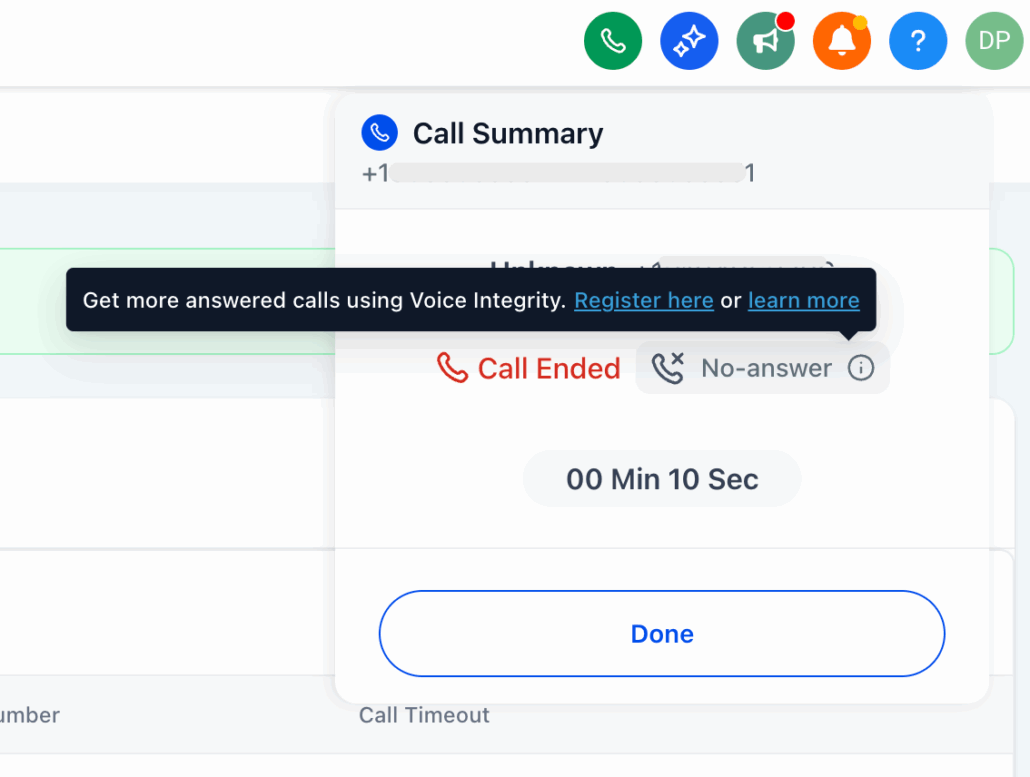
Task: Click the info icon beside No-answer
Action: (x=860, y=368)
